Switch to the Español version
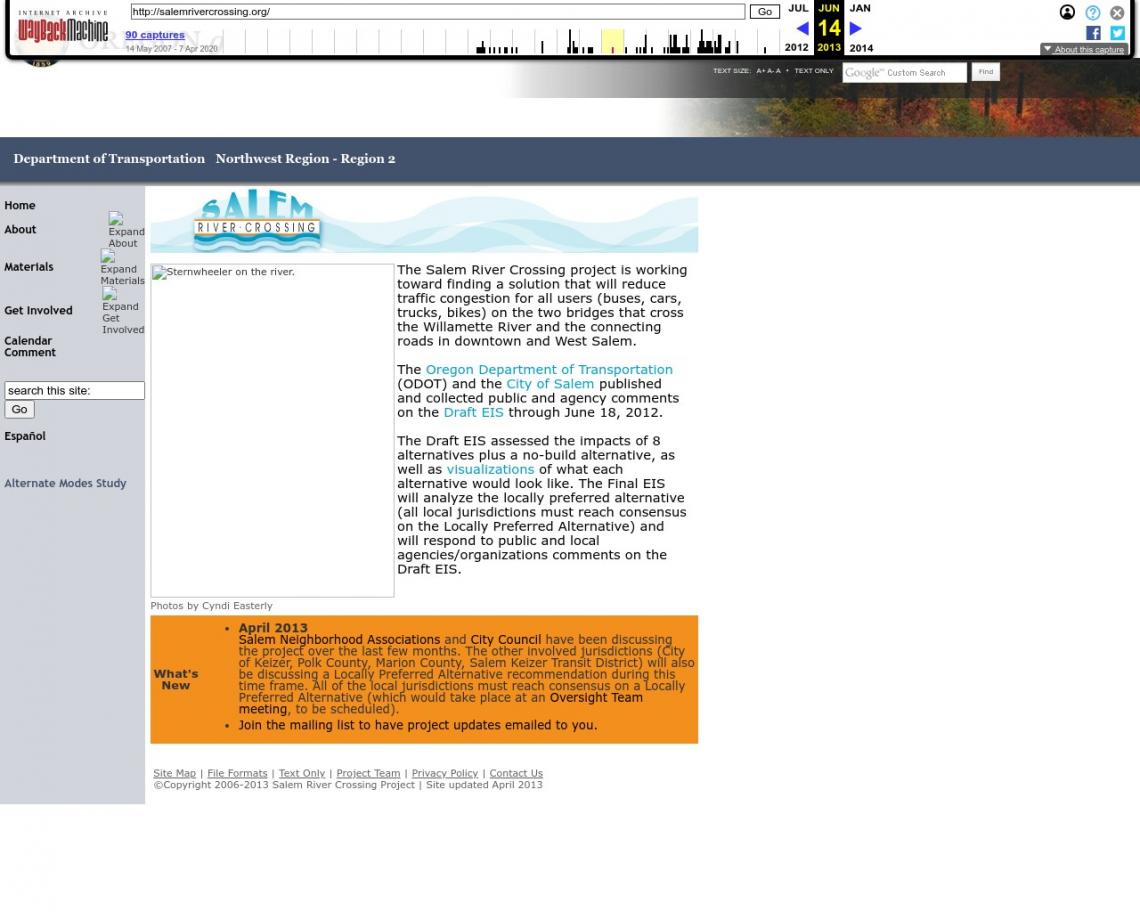Image resolution: width=1140 pixels, height=912 pixels. (x=25, y=436)
